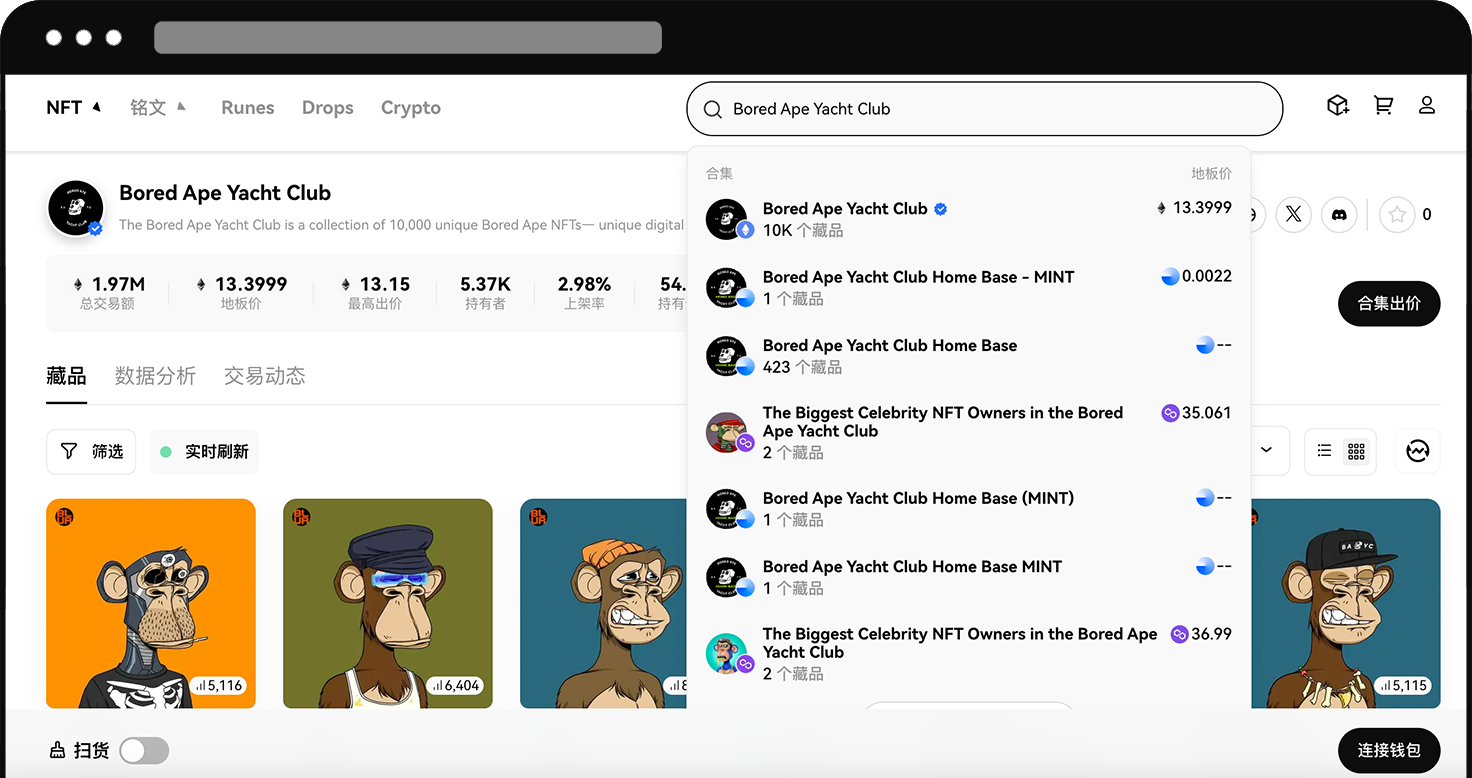Open the Discord social link
The image size is (1472, 778).
[1339, 214]
